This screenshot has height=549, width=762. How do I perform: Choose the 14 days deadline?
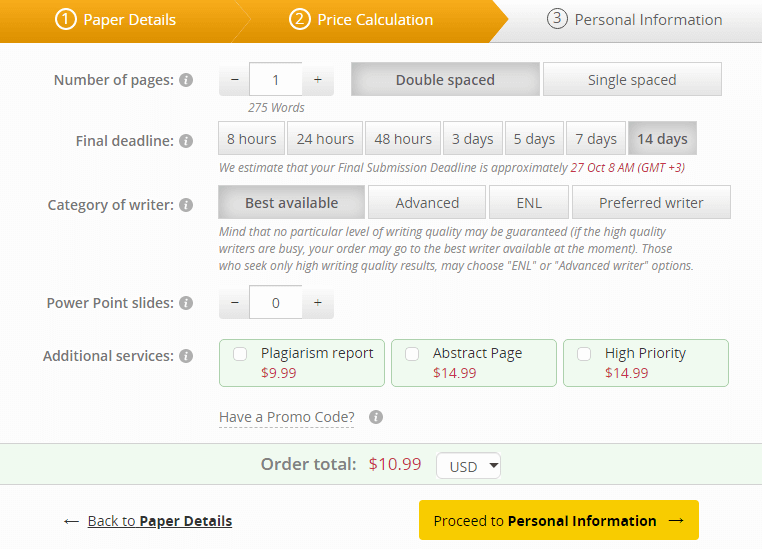click(x=662, y=138)
